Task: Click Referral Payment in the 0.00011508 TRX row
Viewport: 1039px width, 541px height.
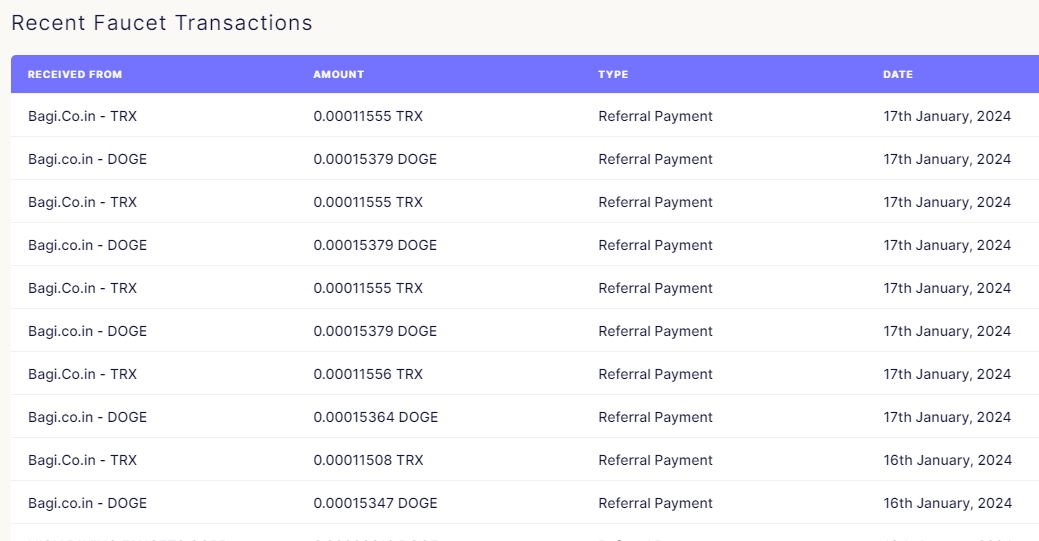Action: pyautogui.click(x=655, y=460)
